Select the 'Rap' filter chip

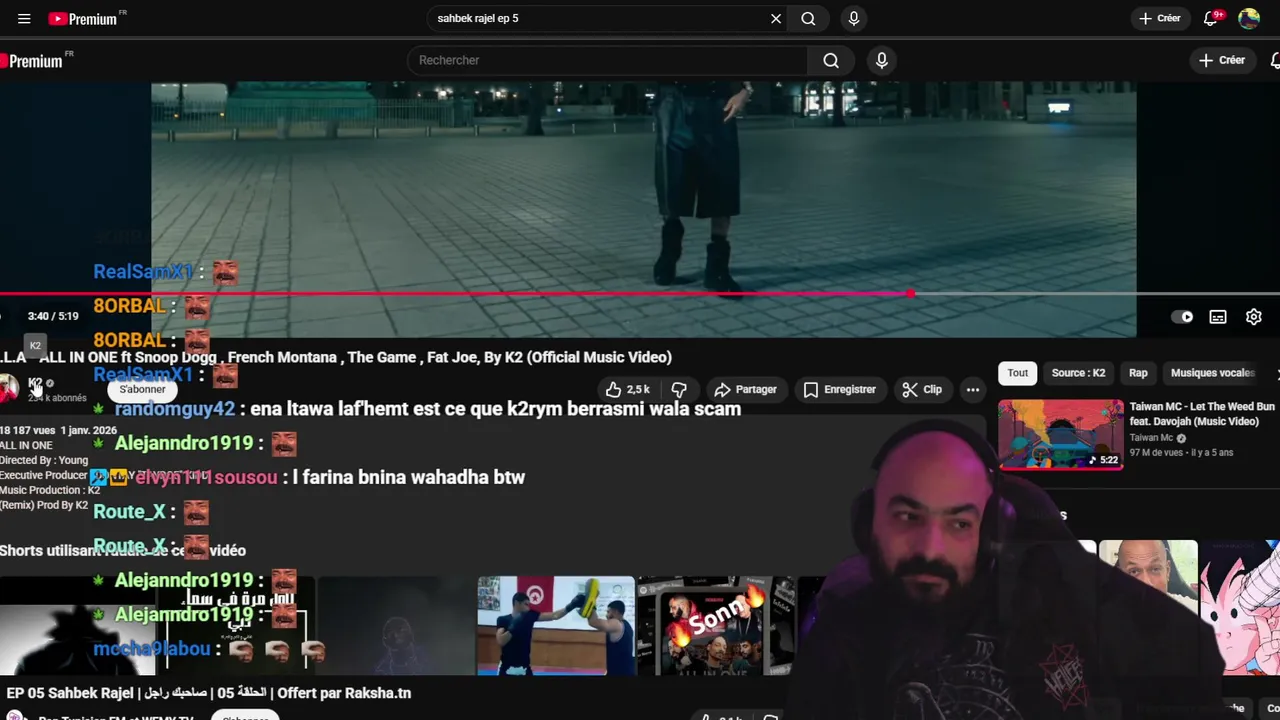click(x=1138, y=373)
